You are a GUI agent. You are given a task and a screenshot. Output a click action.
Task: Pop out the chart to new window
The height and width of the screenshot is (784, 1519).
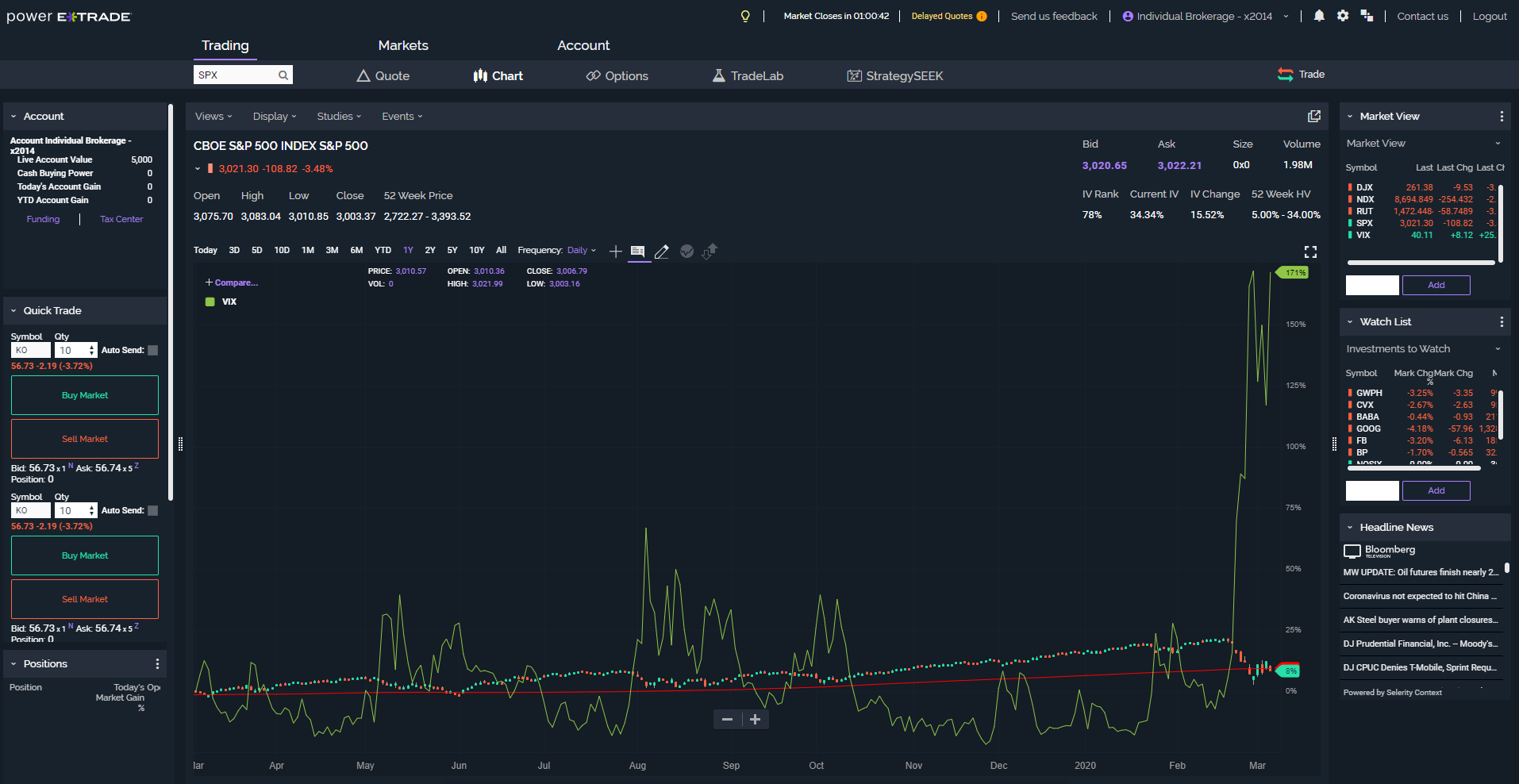pyautogui.click(x=1314, y=117)
